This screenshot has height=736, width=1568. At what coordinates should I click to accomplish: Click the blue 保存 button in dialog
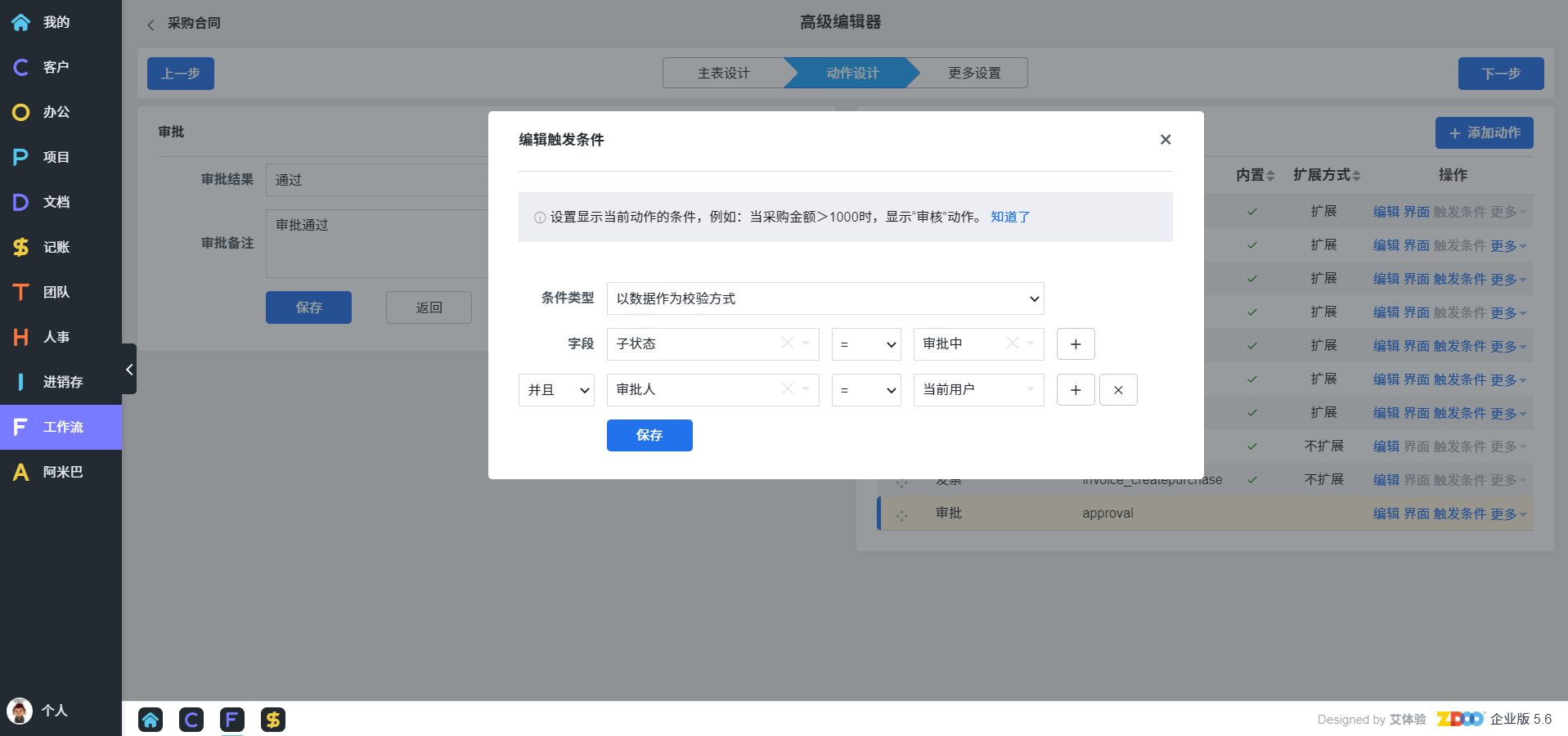[x=649, y=435]
